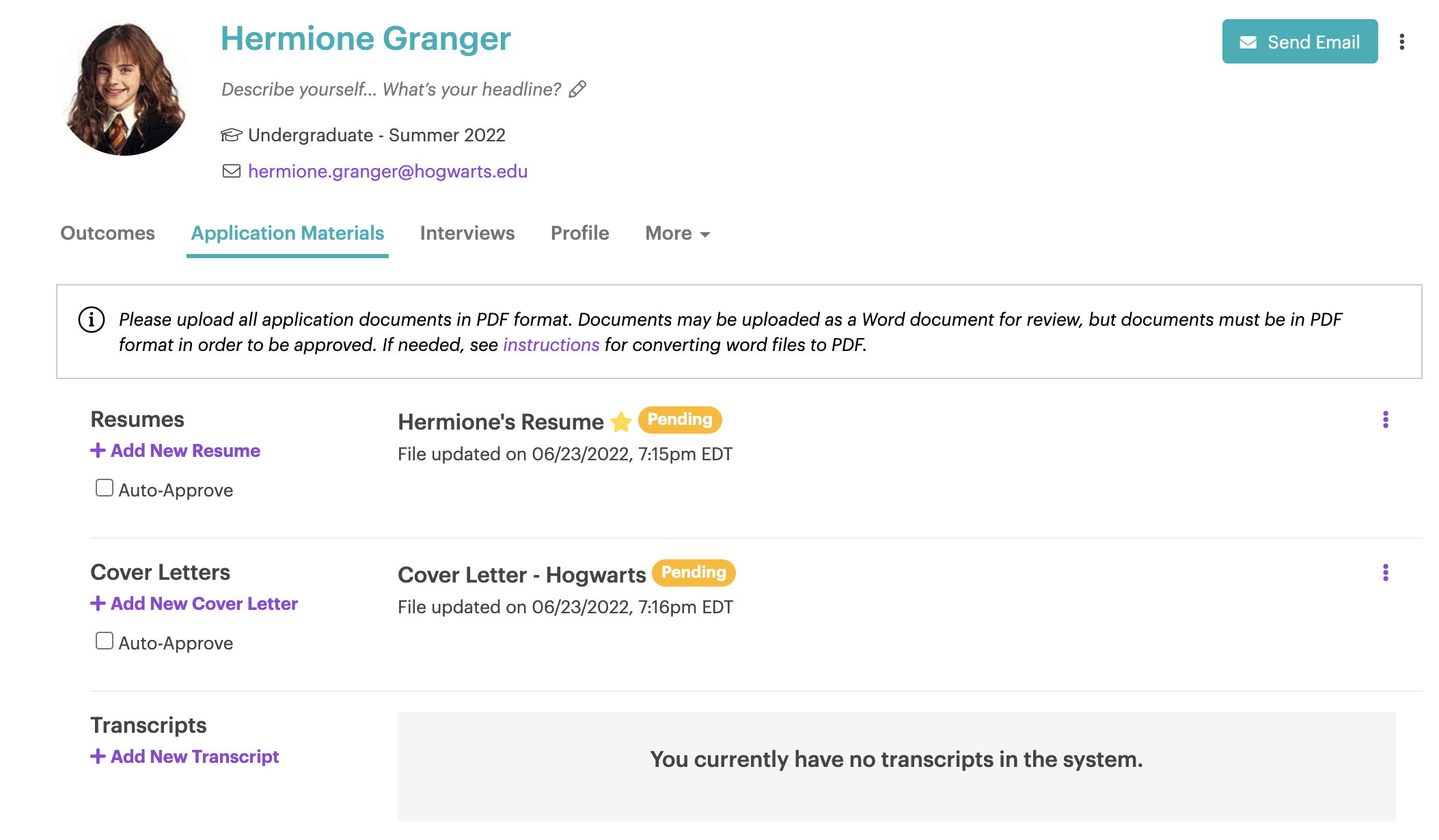The image size is (1439, 840).
Task: Click the graduation cap icon near Undergraduate
Action: (232, 135)
